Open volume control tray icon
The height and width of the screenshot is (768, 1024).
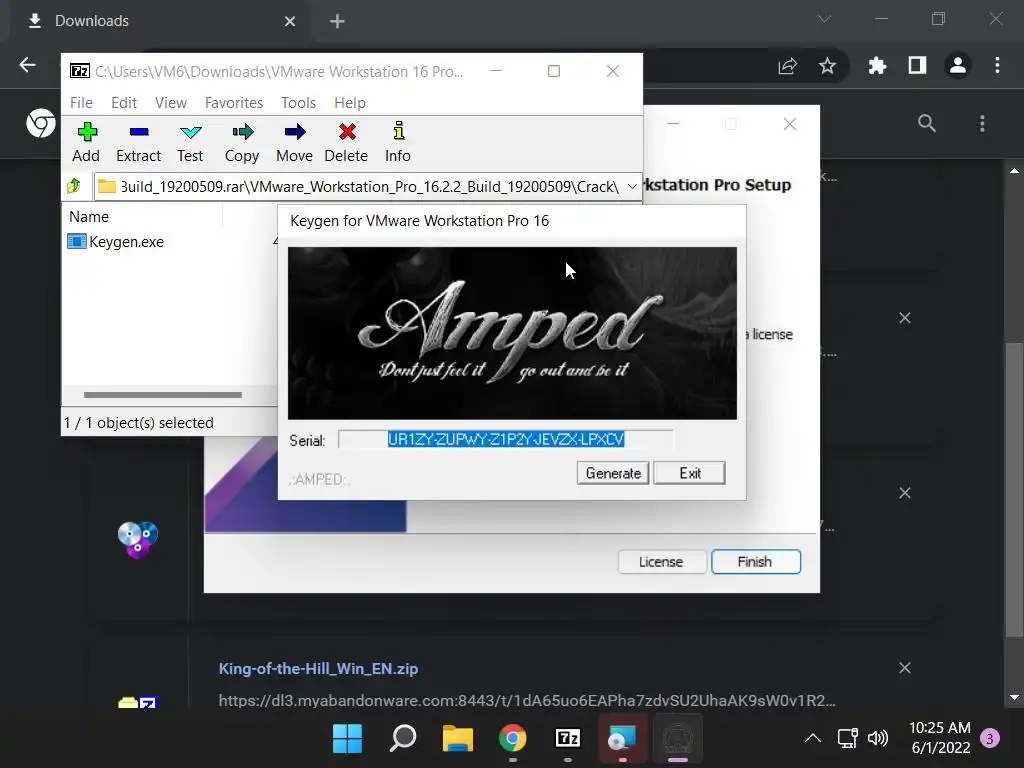(x=878, y=739)
